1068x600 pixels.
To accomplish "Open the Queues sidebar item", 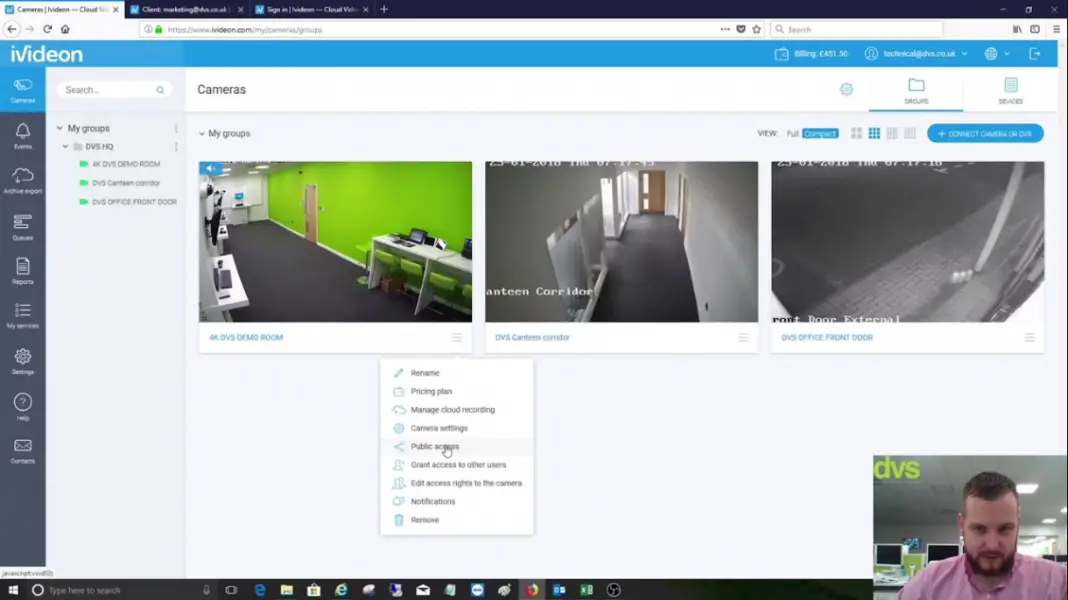I will [22, 227].
